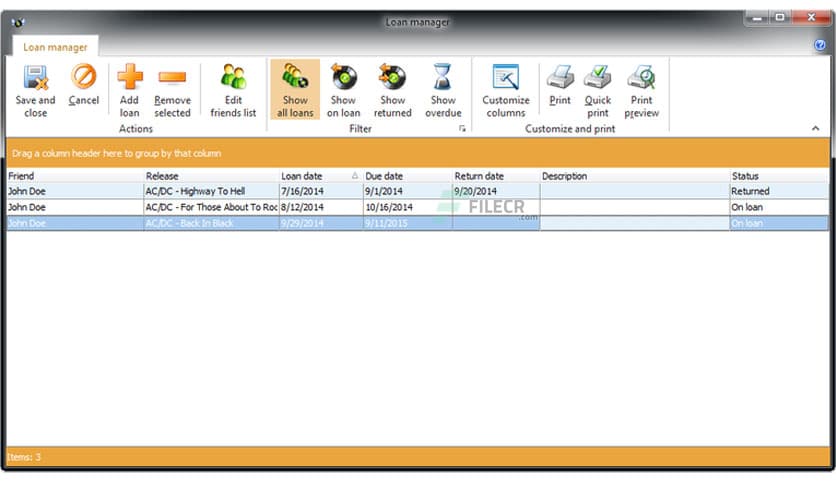Select the Loan manager ribbon tab
Screen dimensions: 836x484
55,47
